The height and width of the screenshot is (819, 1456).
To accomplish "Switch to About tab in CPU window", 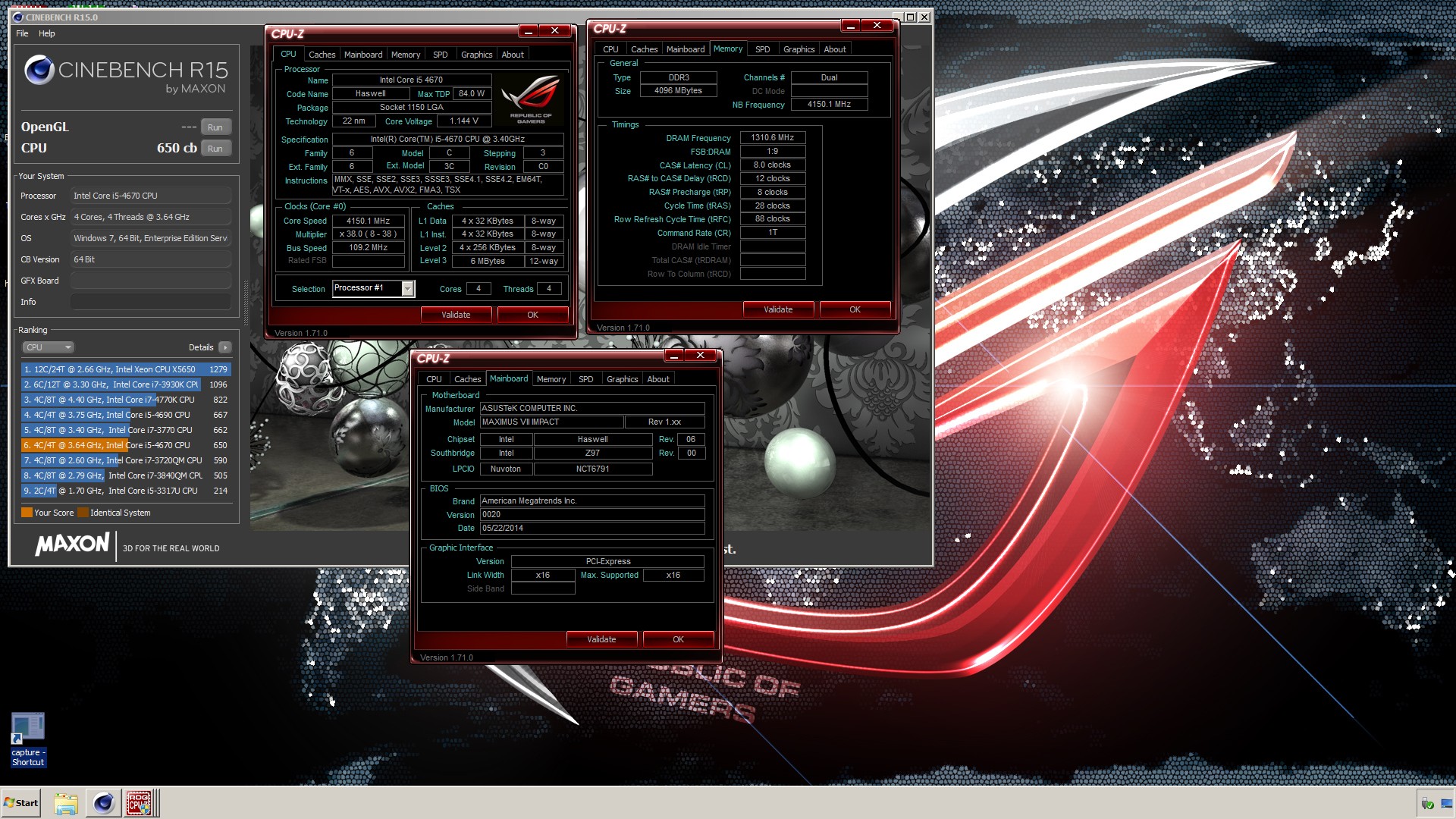I will [x=513, y=55].
